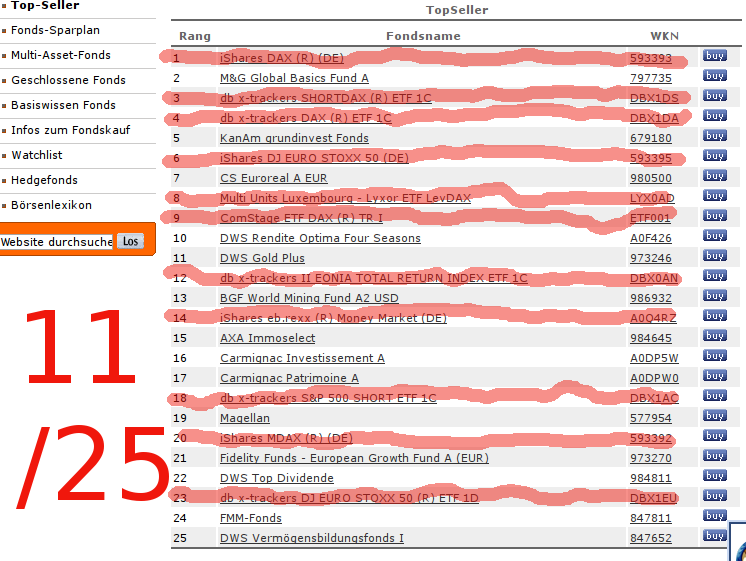Click buy button for Fidelity European Growth Fund

[x=715, y=455]
